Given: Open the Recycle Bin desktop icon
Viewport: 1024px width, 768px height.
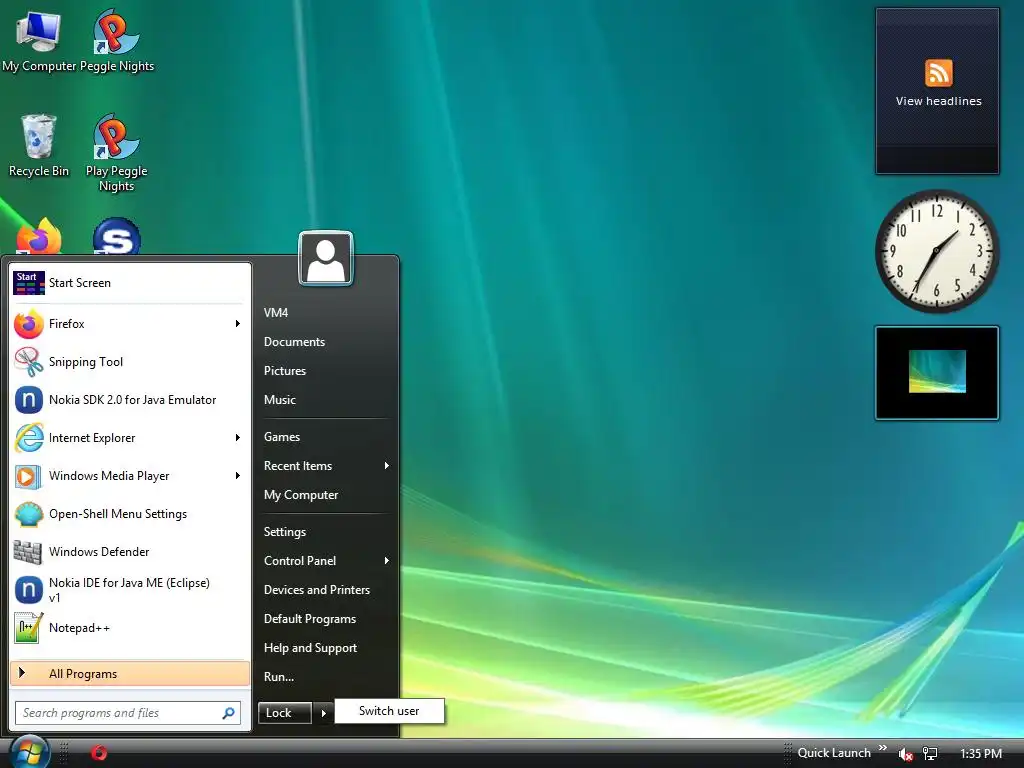Looking at the screenshot, I should pos(39,145).
